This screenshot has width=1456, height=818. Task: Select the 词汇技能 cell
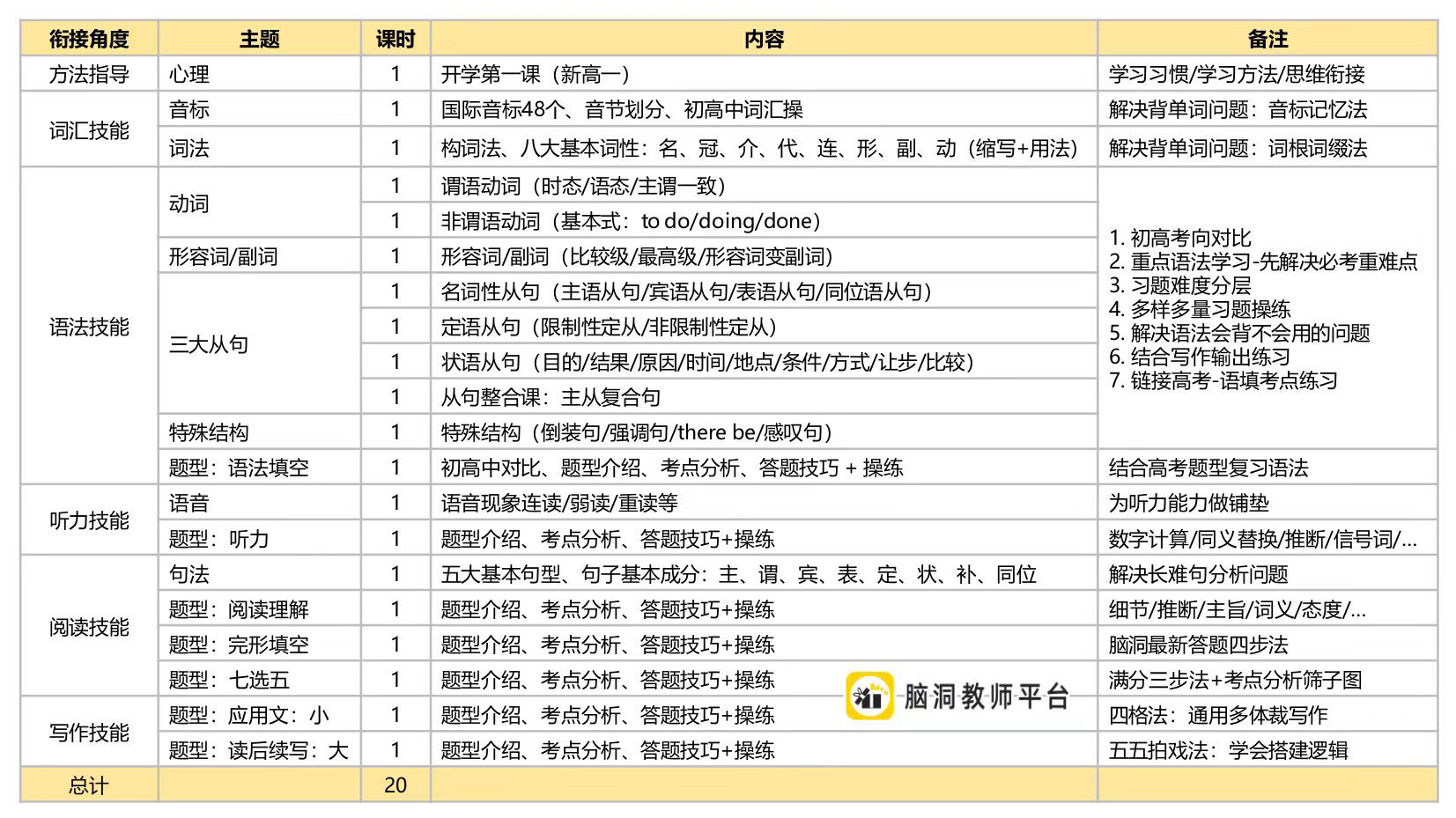(89, 129)
